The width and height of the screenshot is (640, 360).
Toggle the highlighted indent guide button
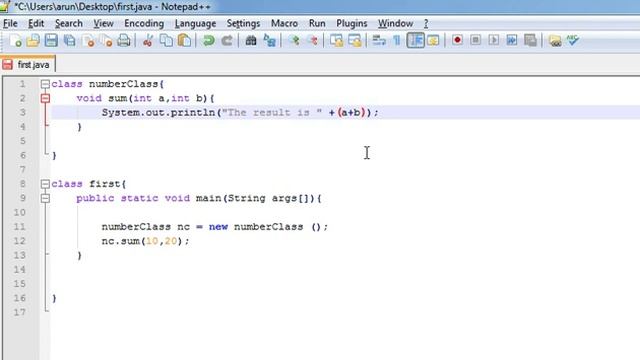[x=416, y=40]
